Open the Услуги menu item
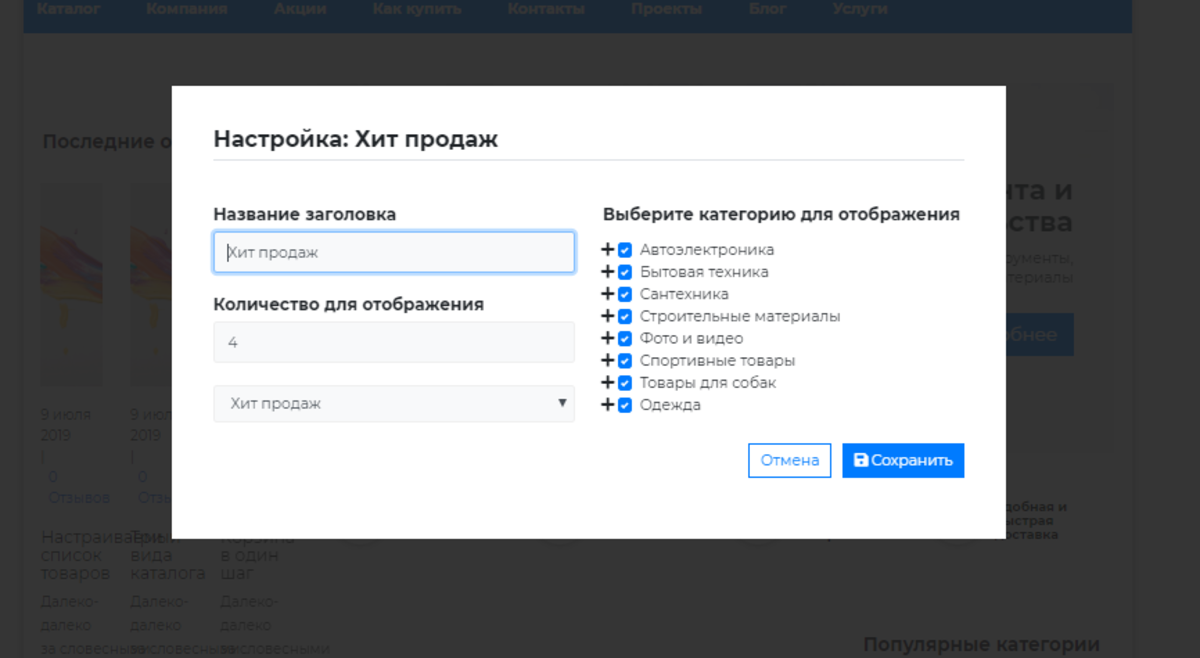Image resolution: width=1200 pixels, height=658 pixels. pos(860,9)
